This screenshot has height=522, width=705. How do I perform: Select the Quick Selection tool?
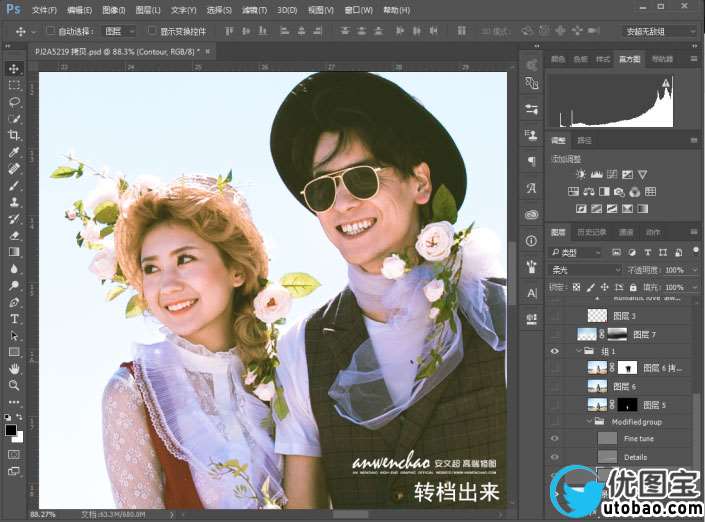pos(14,119)
